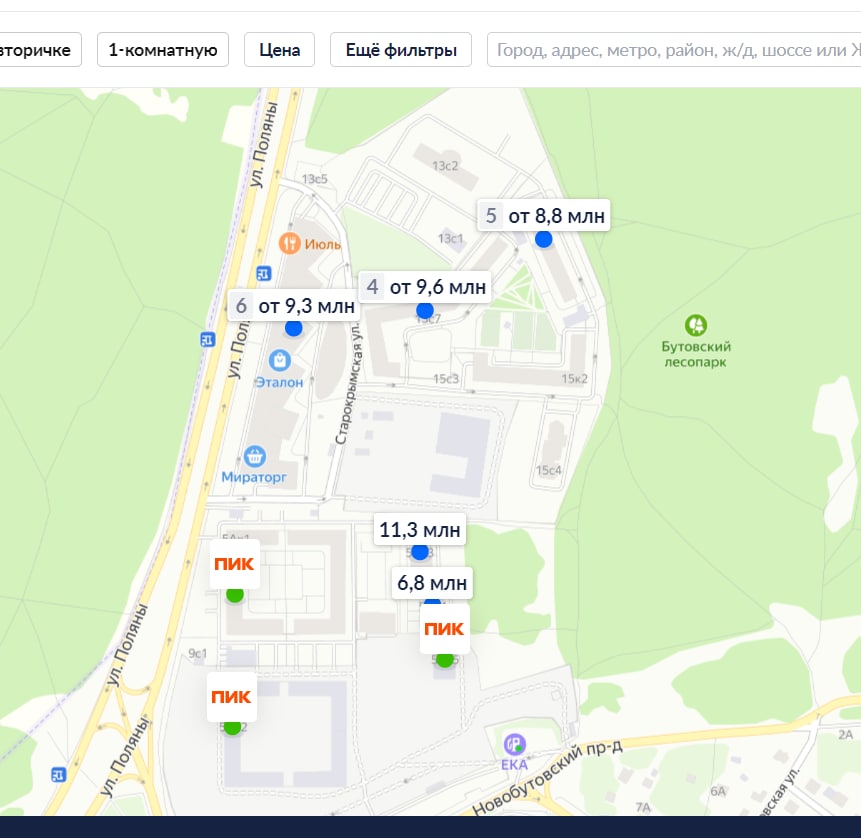
Task: Click green dot under ПИК below 6,8 млн
Action: tap(445, 659)
